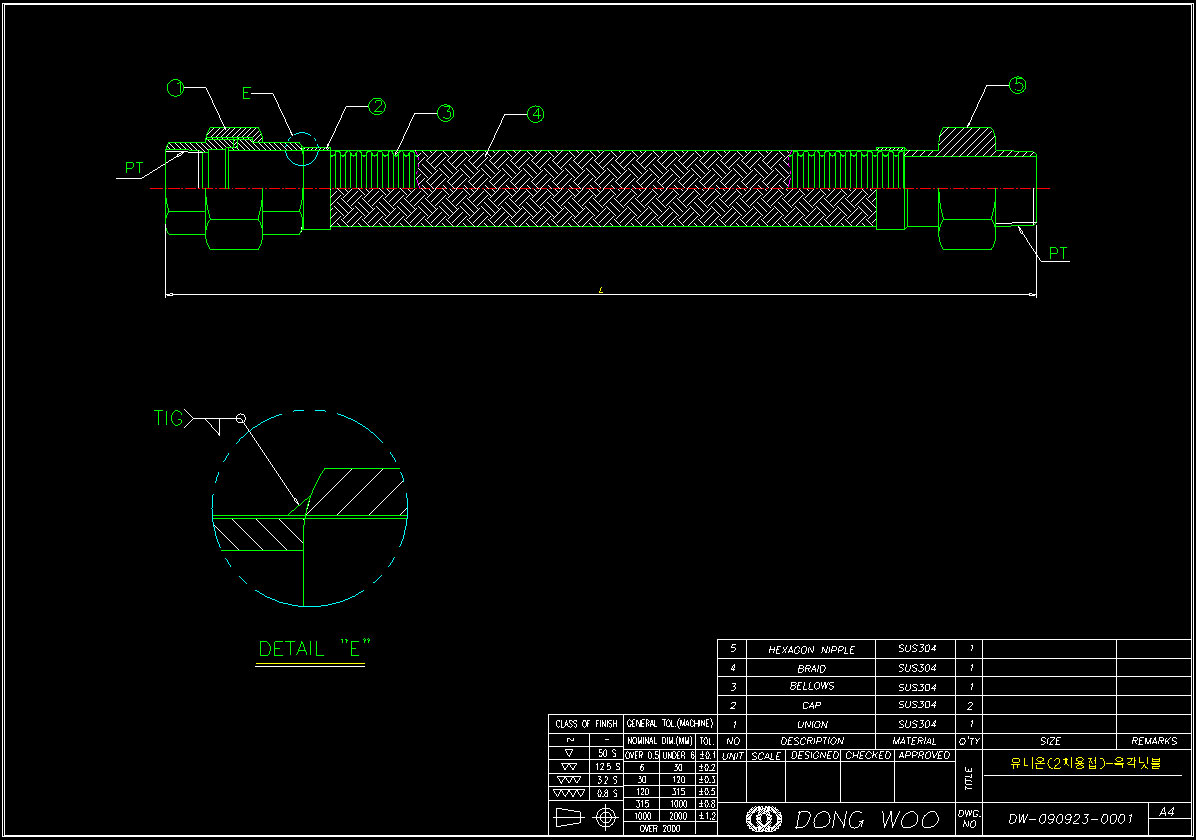Select the left 'PT' thread label
The height and width of the screenshot is (840, 1196).
pos(134,169)
